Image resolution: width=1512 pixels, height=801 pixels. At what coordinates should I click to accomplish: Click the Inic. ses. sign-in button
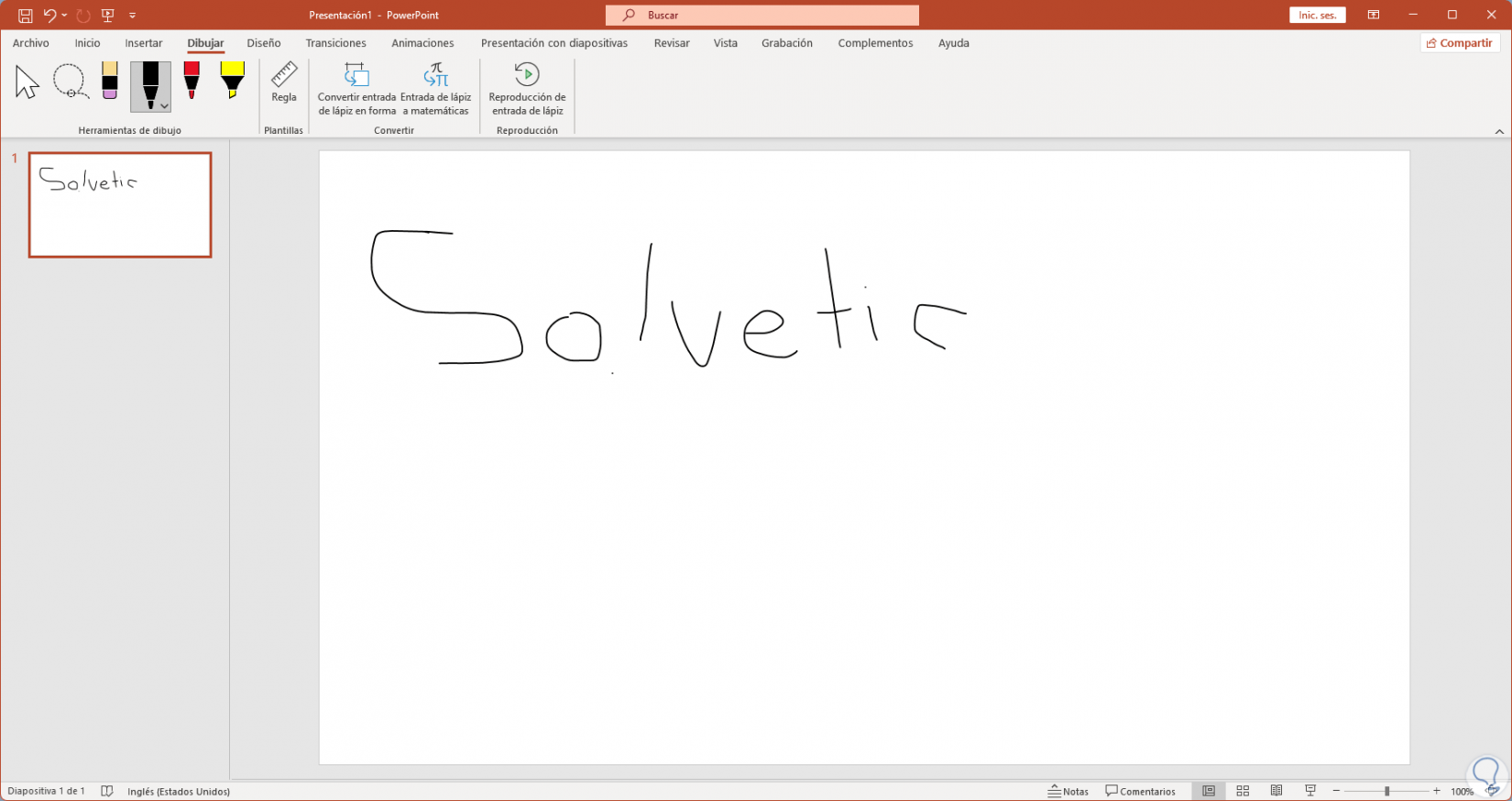(1317, 16)
